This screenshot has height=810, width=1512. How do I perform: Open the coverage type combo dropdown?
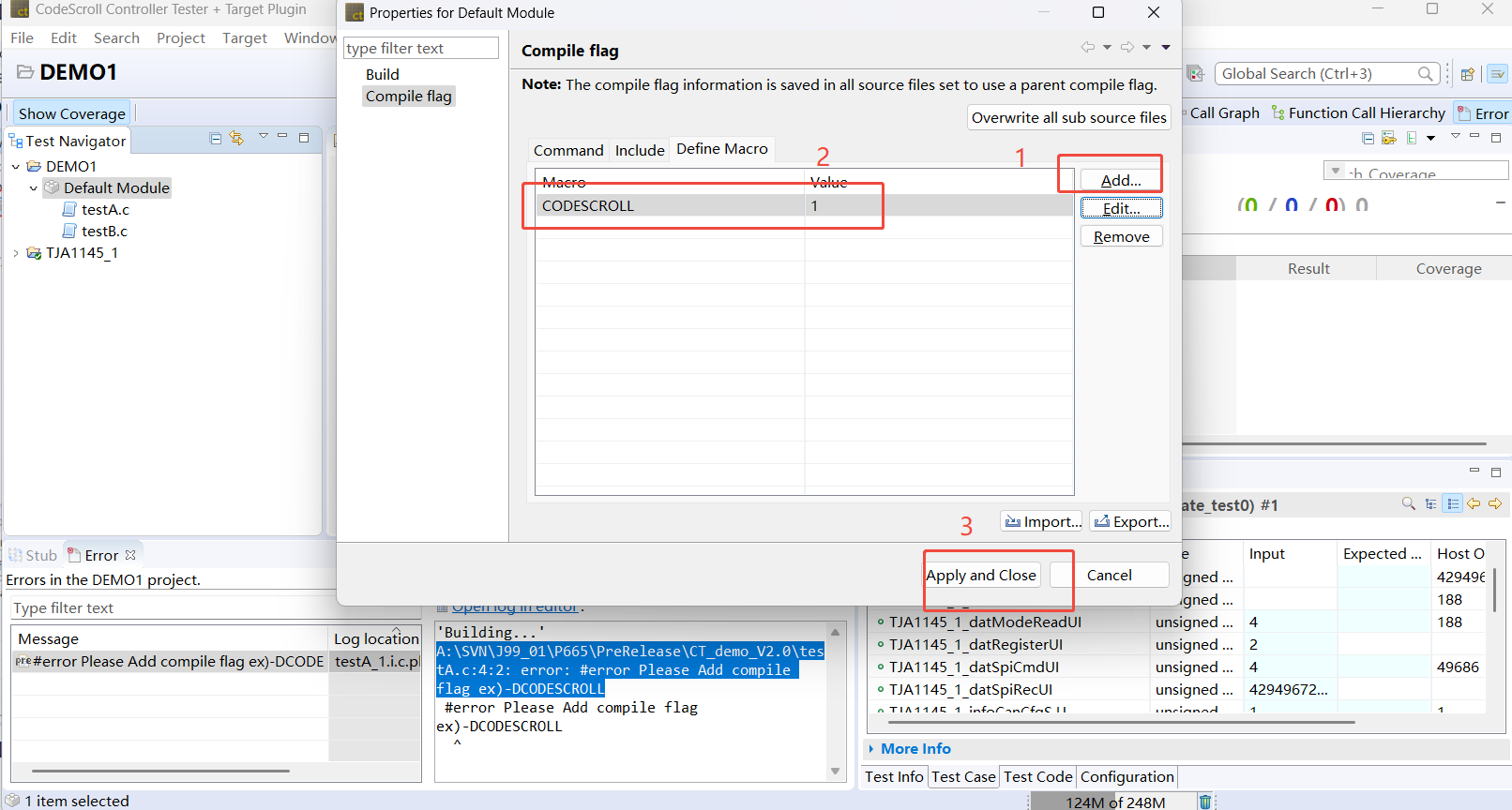click(1336, 171)
